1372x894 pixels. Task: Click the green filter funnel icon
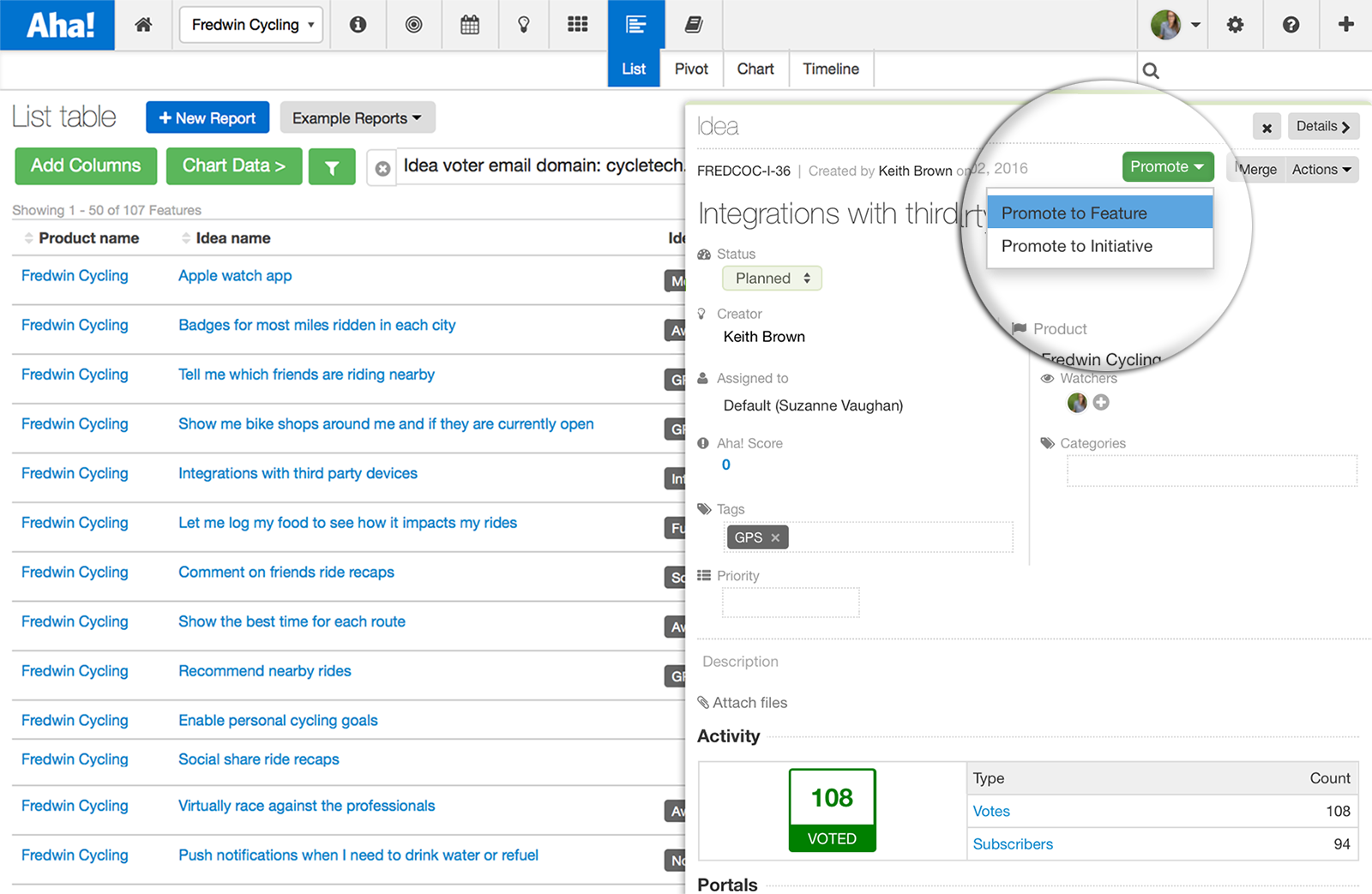point(332,165)
